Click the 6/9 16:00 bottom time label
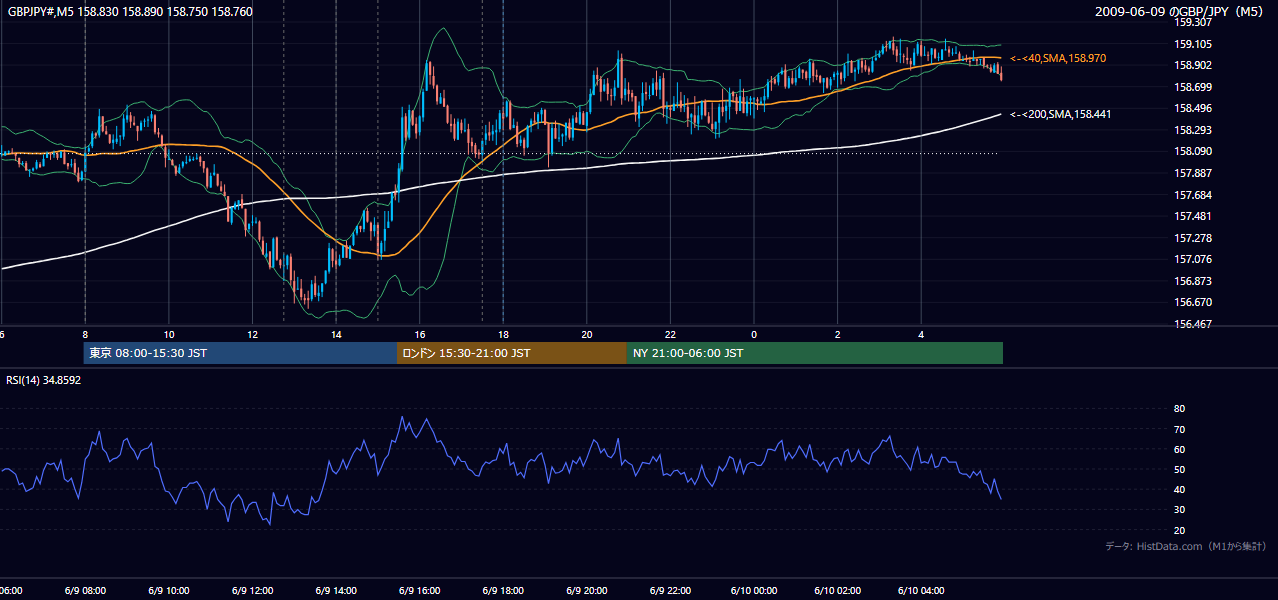 (418, 591)
